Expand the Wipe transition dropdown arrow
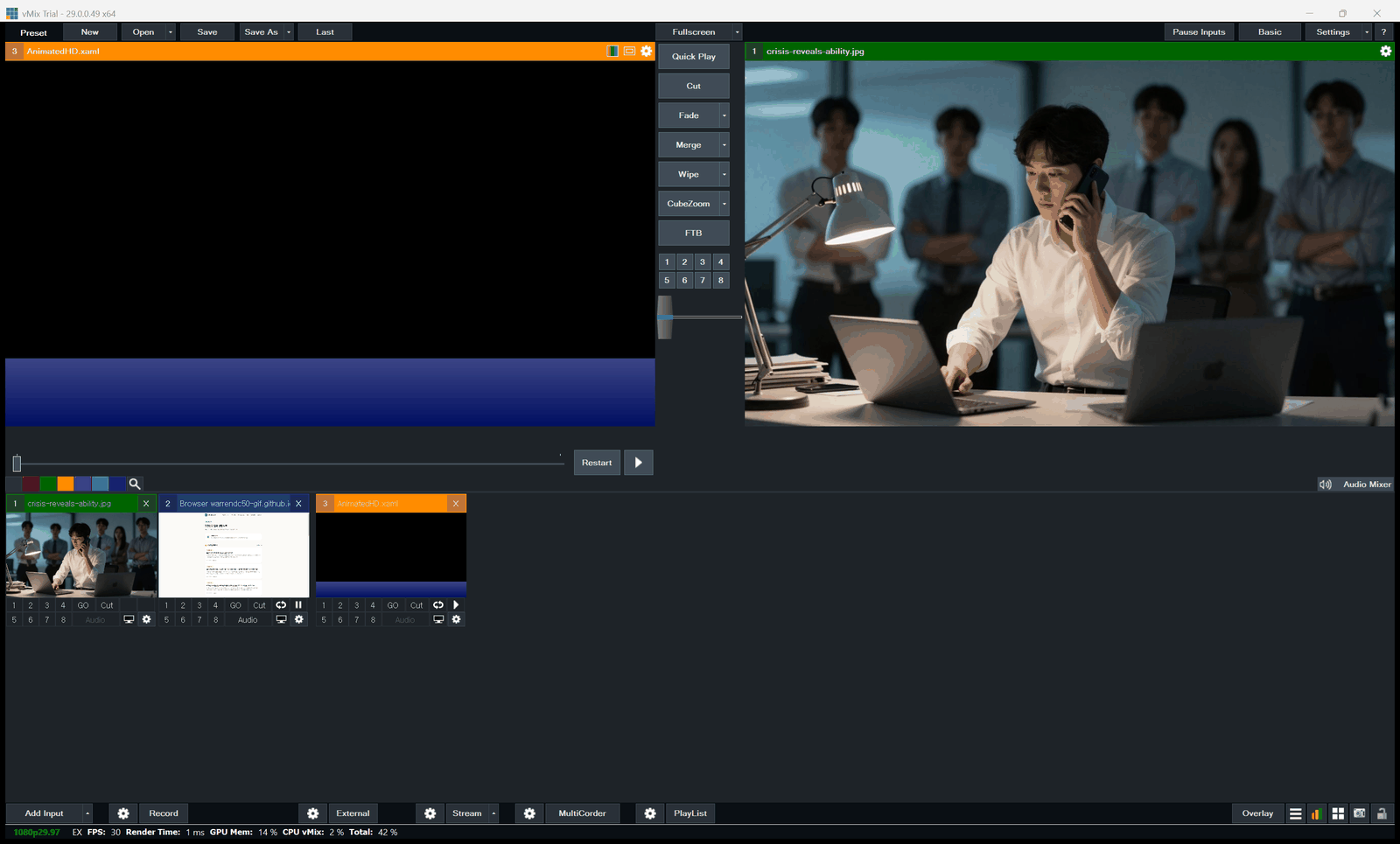This screenshot has height=844, width=1400. coord(724,174)
